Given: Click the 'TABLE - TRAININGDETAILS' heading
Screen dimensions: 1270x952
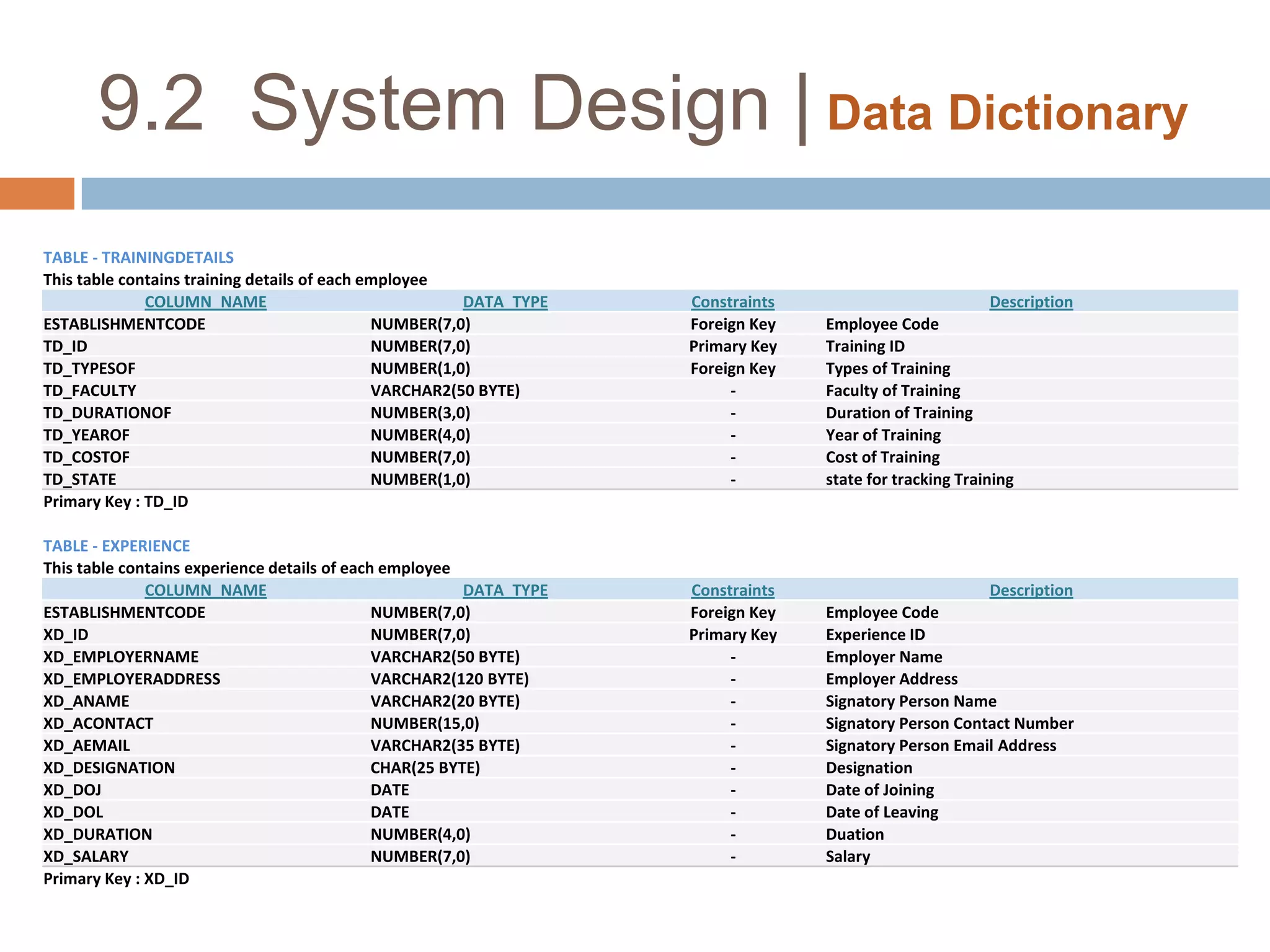Looking at the screenshot, I should tap(138, 257).
